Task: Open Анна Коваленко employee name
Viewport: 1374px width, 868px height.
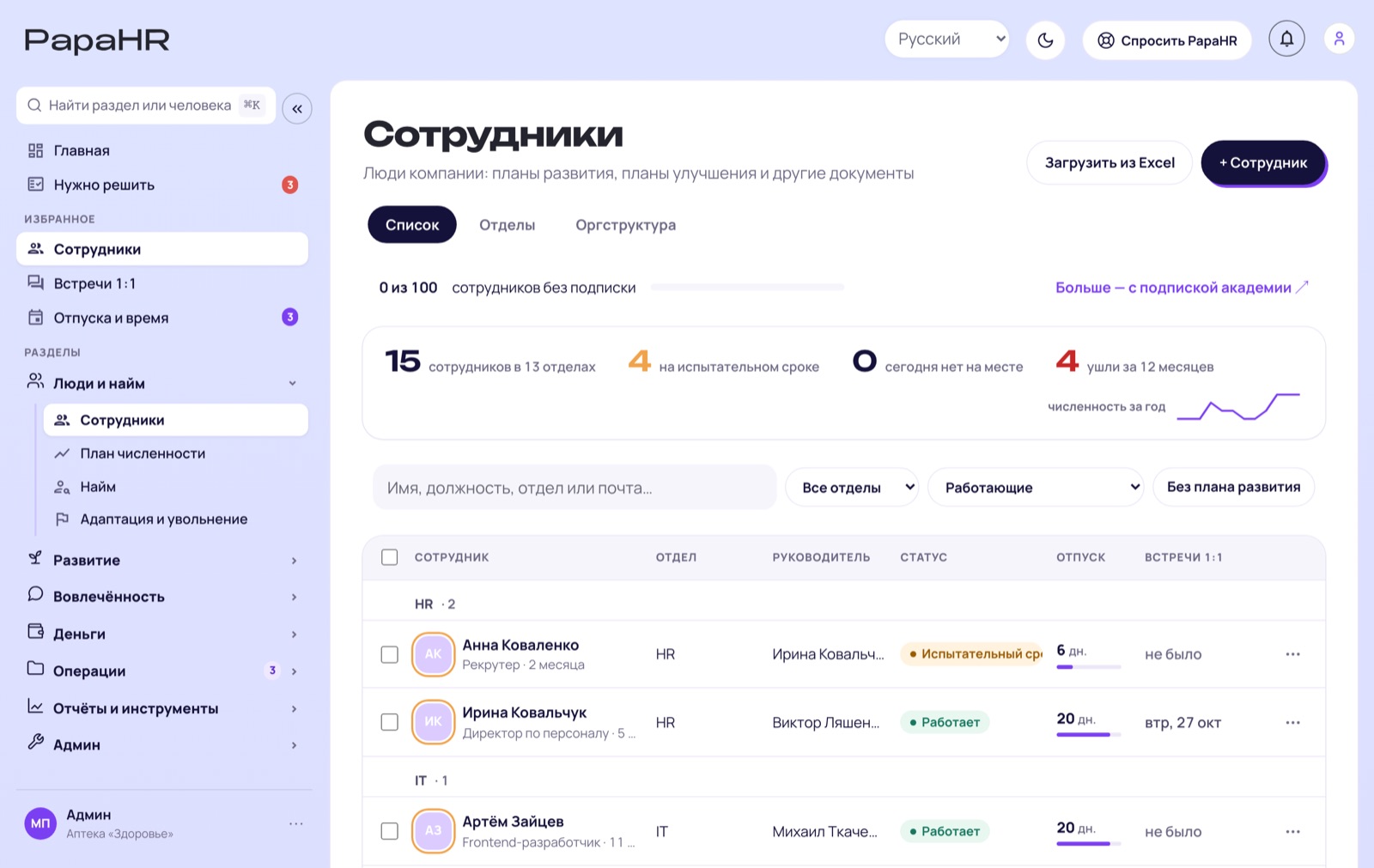Action: (x=520, y=645)
